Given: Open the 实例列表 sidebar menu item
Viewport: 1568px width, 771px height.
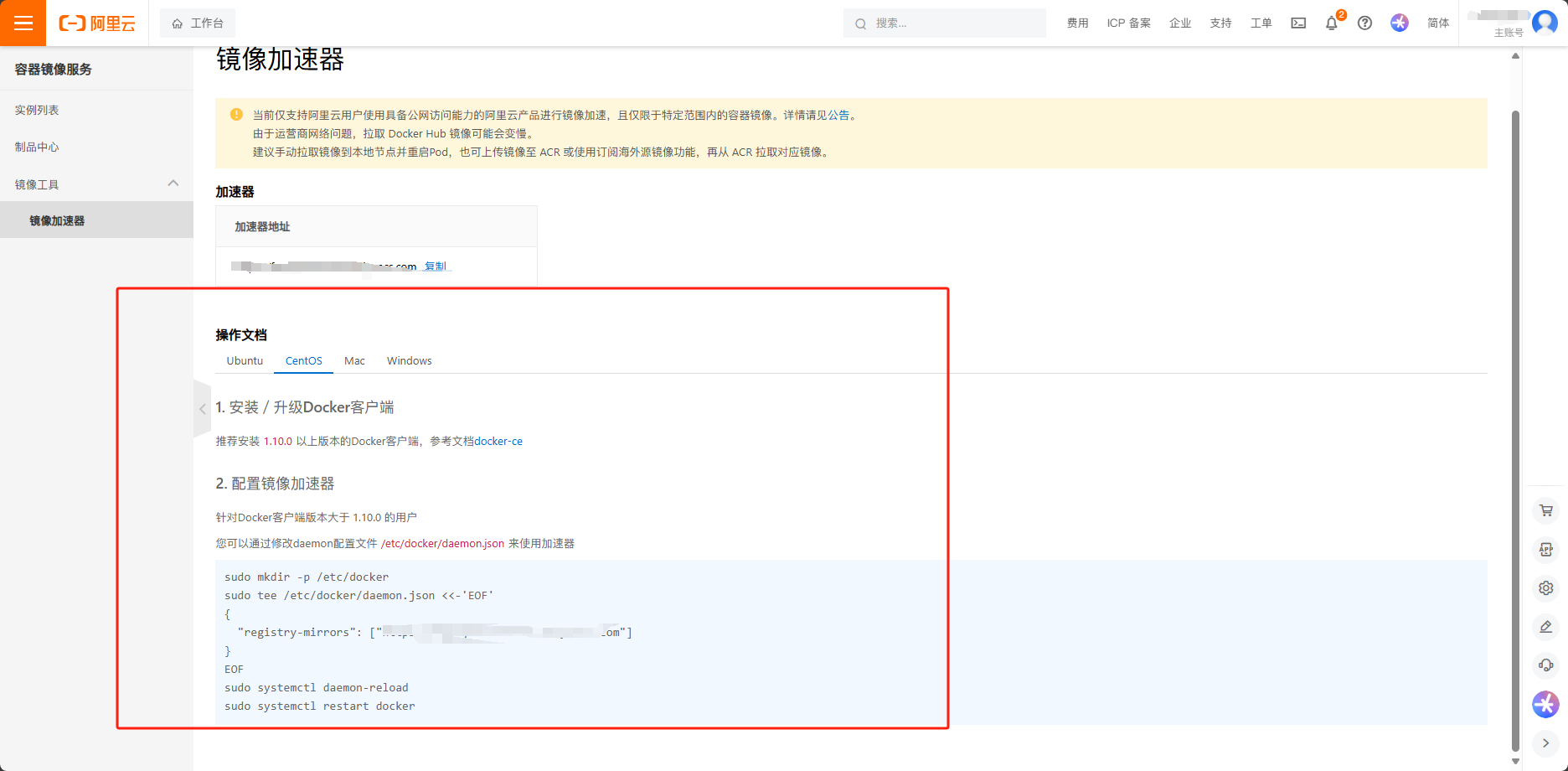Looking at the screenshot, I should [36, 109].
